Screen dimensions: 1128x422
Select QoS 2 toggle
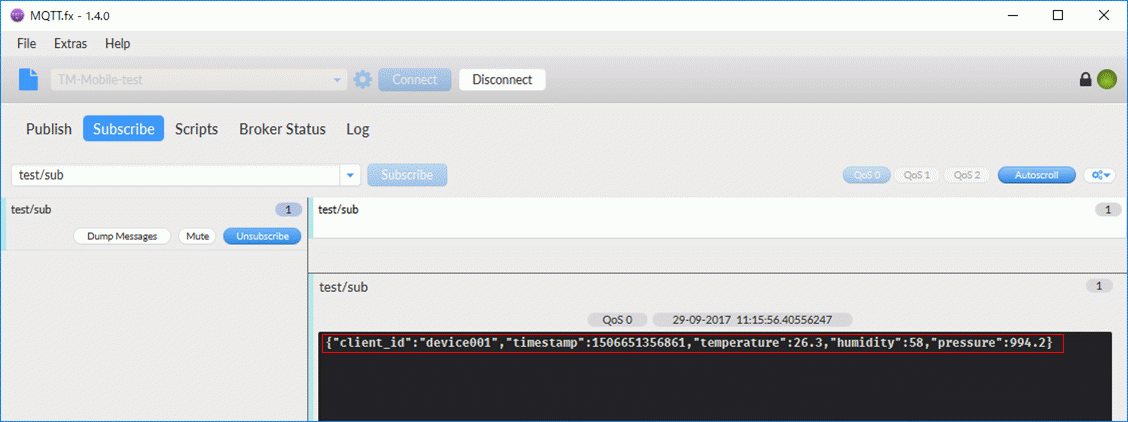(967, 175)
